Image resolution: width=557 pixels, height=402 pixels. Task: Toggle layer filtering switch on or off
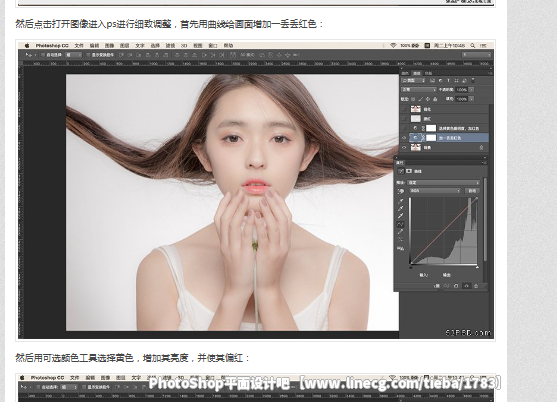(473, 80)
